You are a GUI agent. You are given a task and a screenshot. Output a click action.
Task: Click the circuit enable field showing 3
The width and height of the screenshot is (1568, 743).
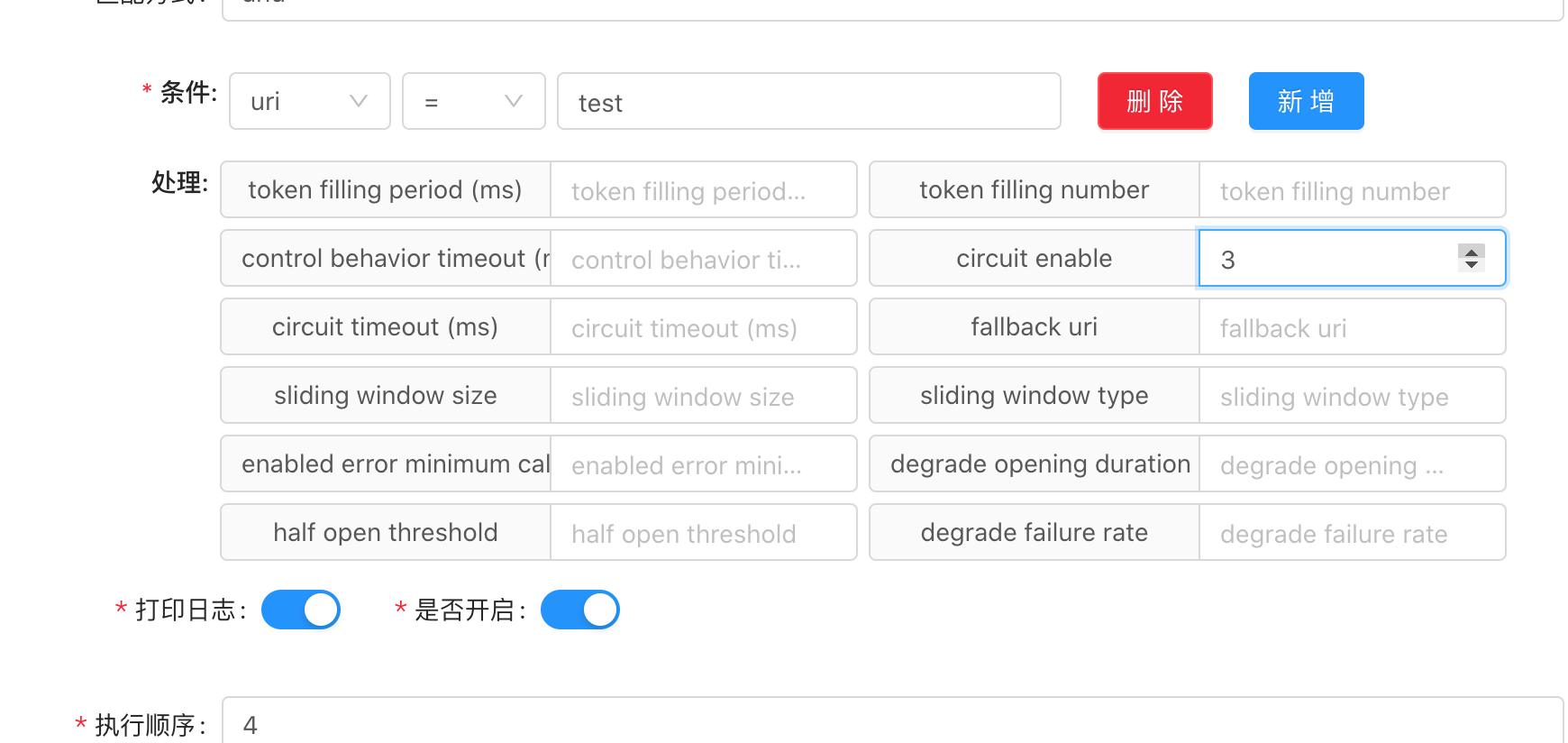click(1353, 258)
